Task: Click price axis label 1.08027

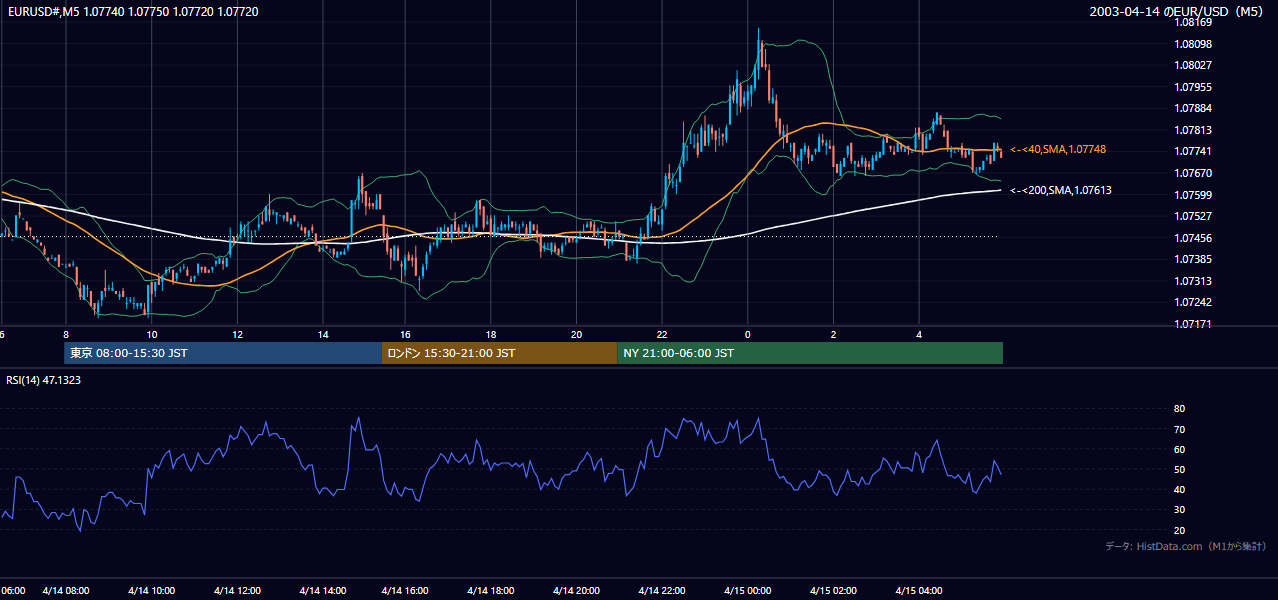Action: [1192, 65]
